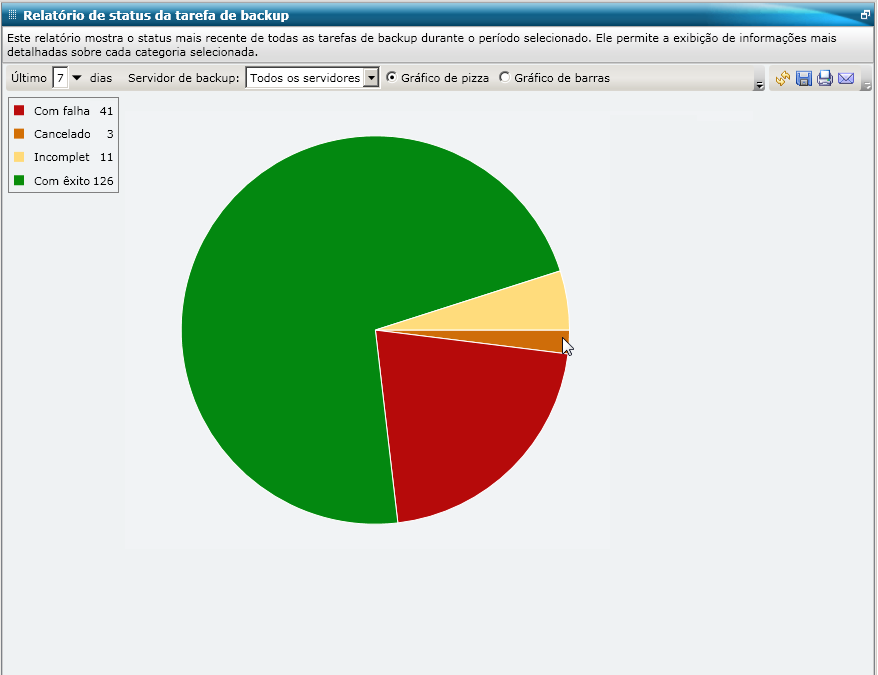878x675 pixels.
Task: Open overflow arrow beside the email icon
Action: tap(866, 85)
